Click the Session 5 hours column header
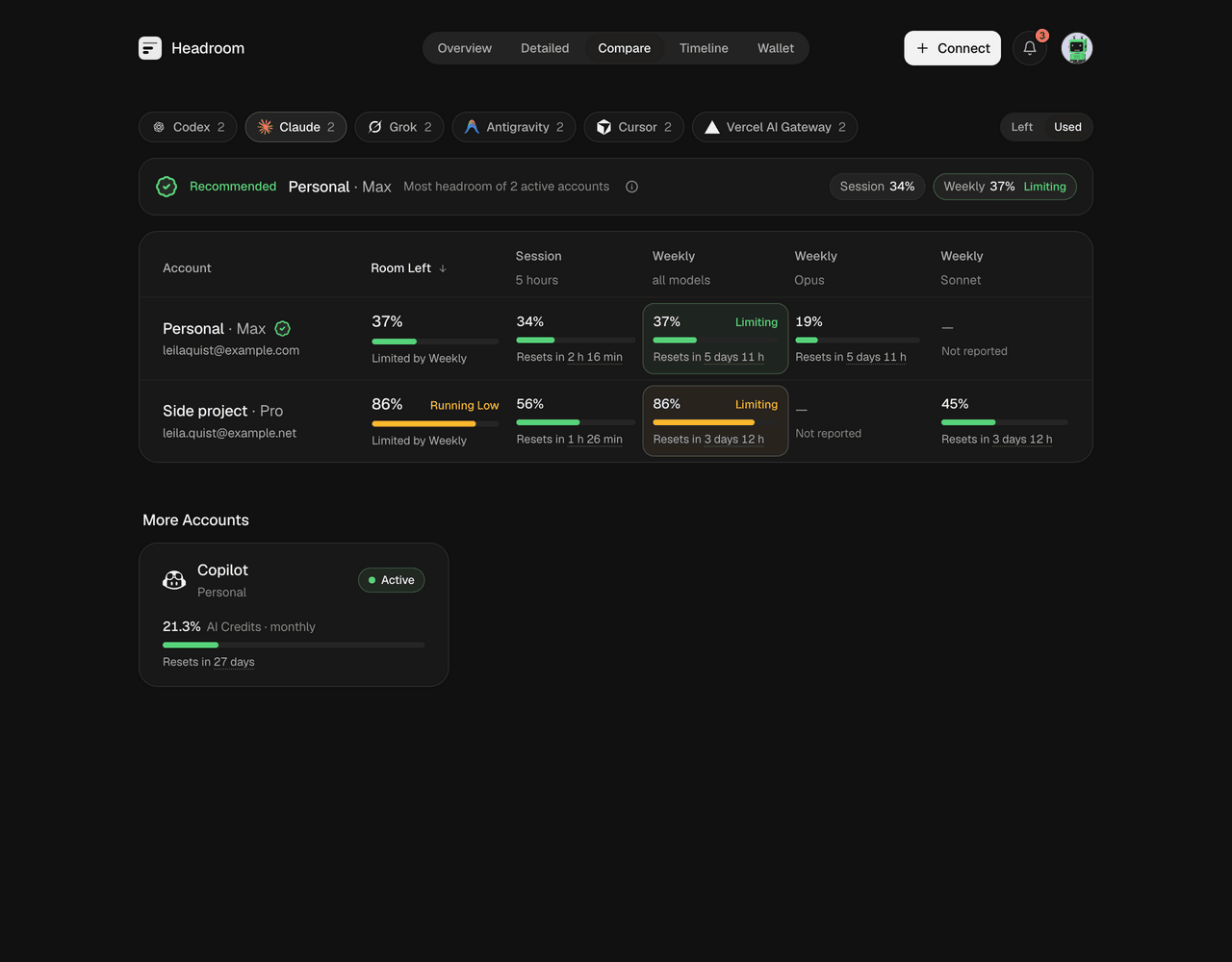 pyautogui.click(x=538, y=267)
